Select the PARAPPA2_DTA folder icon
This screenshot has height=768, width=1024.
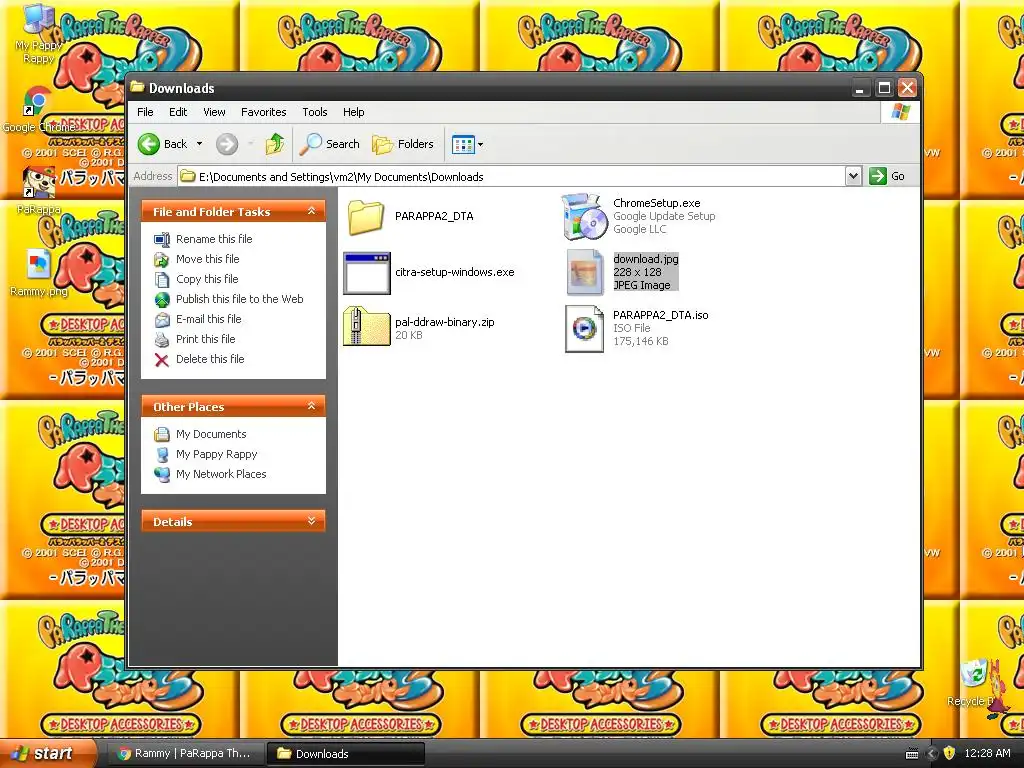click(x=366, y=217)
